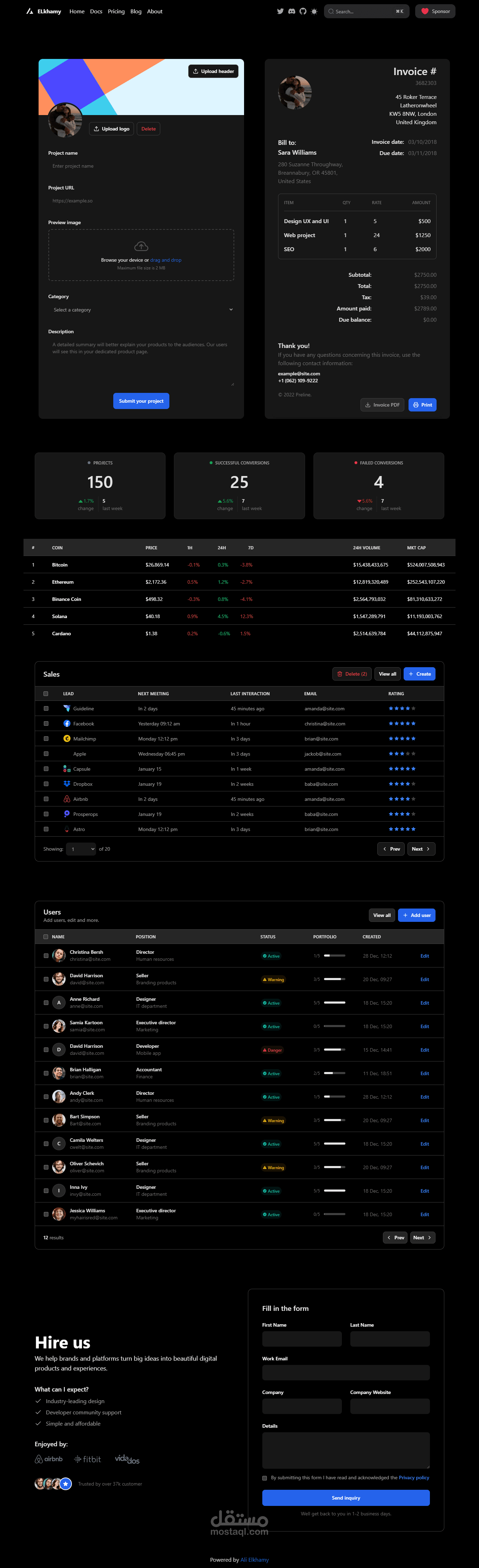Toggle the light mode sun icon
The height and width of the screenshot is (1568, 479).
pyautogui.click(x=314, y=12)
